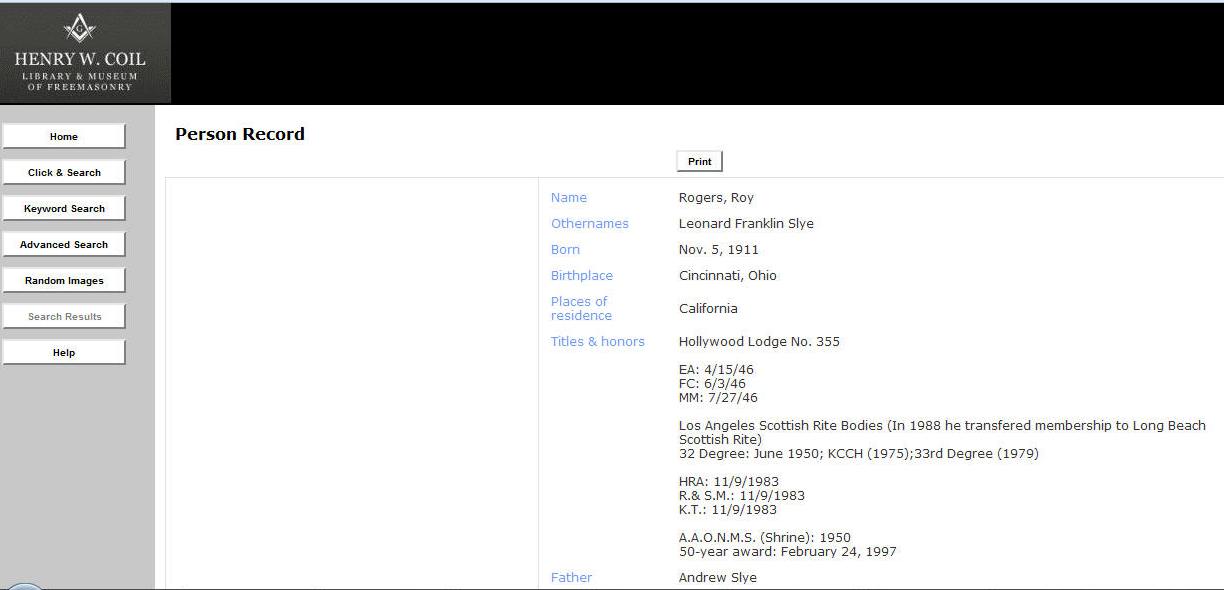Image resolution: width=1224 pixels, height=590 pixels.
Task: Select the 'EA: 4/15/46' line
Action: tap(716, 370)
